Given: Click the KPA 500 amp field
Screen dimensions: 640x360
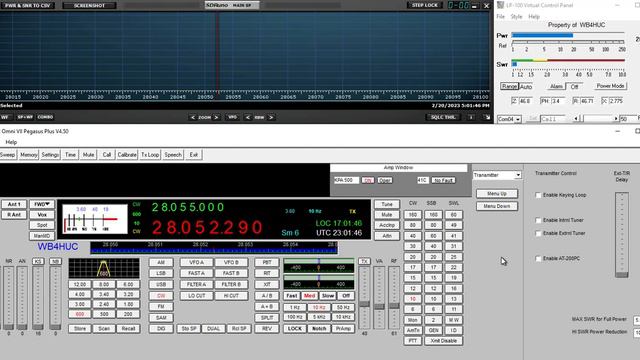Looking at the screenshot, I should [346, 180].
